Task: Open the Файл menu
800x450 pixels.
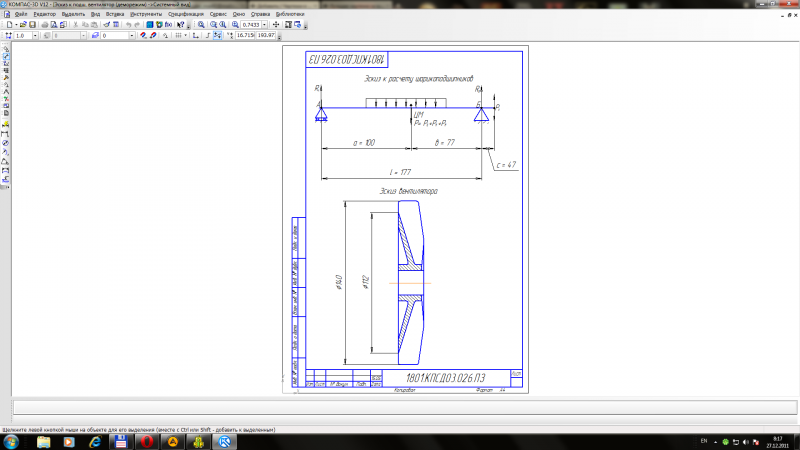Action: coord(21,15)
